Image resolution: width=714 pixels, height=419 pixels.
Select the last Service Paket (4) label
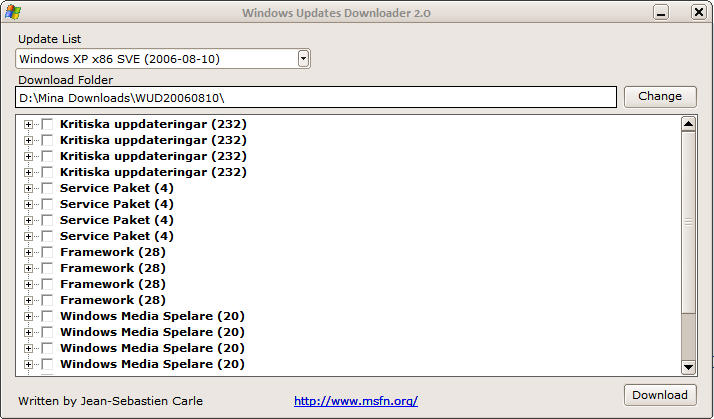(117, 236)
